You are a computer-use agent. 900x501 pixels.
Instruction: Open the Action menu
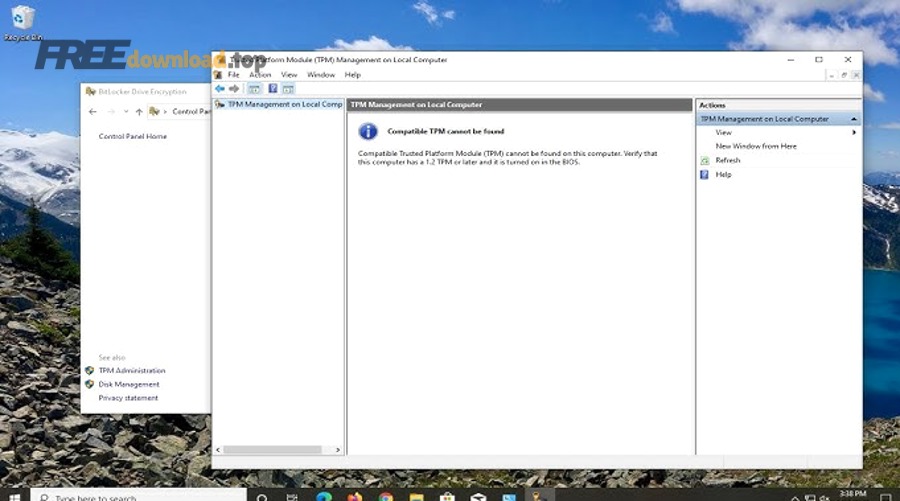click(x=260, y=75)
